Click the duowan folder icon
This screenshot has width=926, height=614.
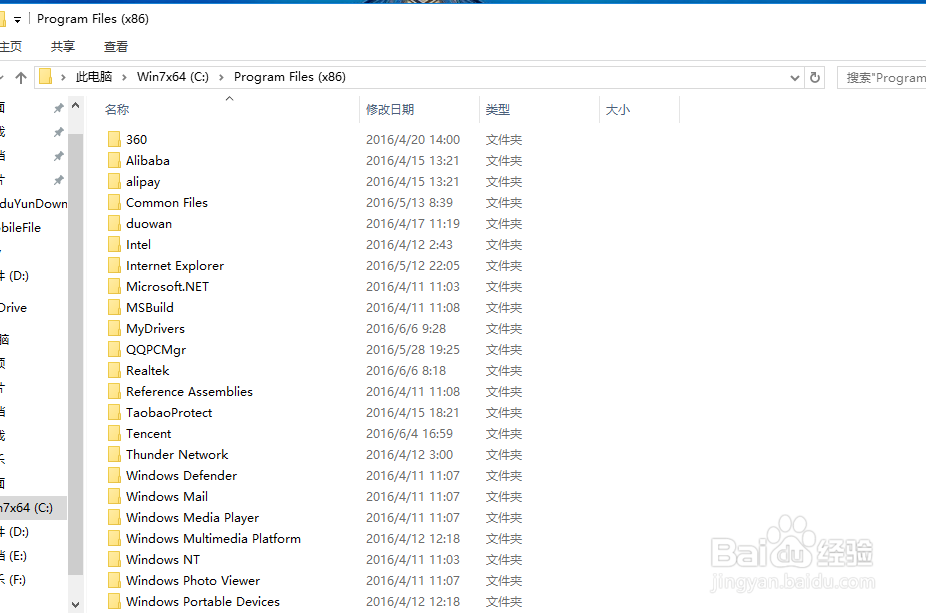(115, 223)
